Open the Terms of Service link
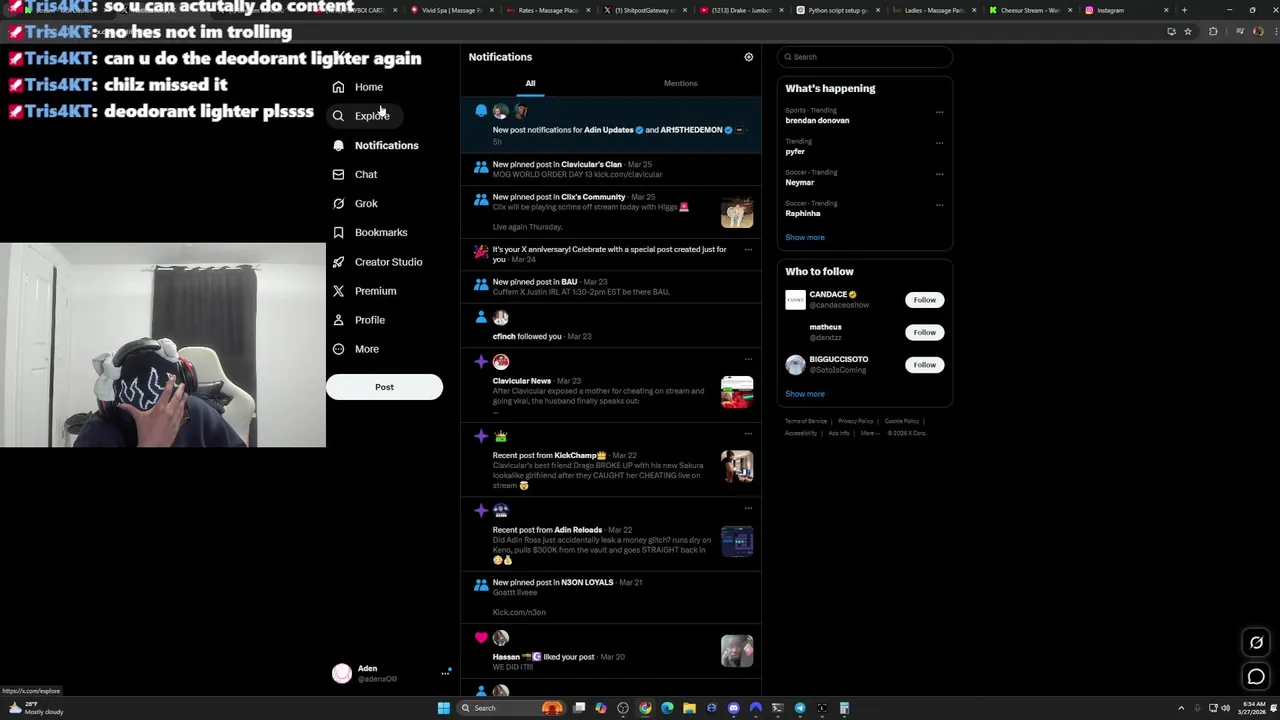The image size is (1280, 720). (x=806, y=421)
